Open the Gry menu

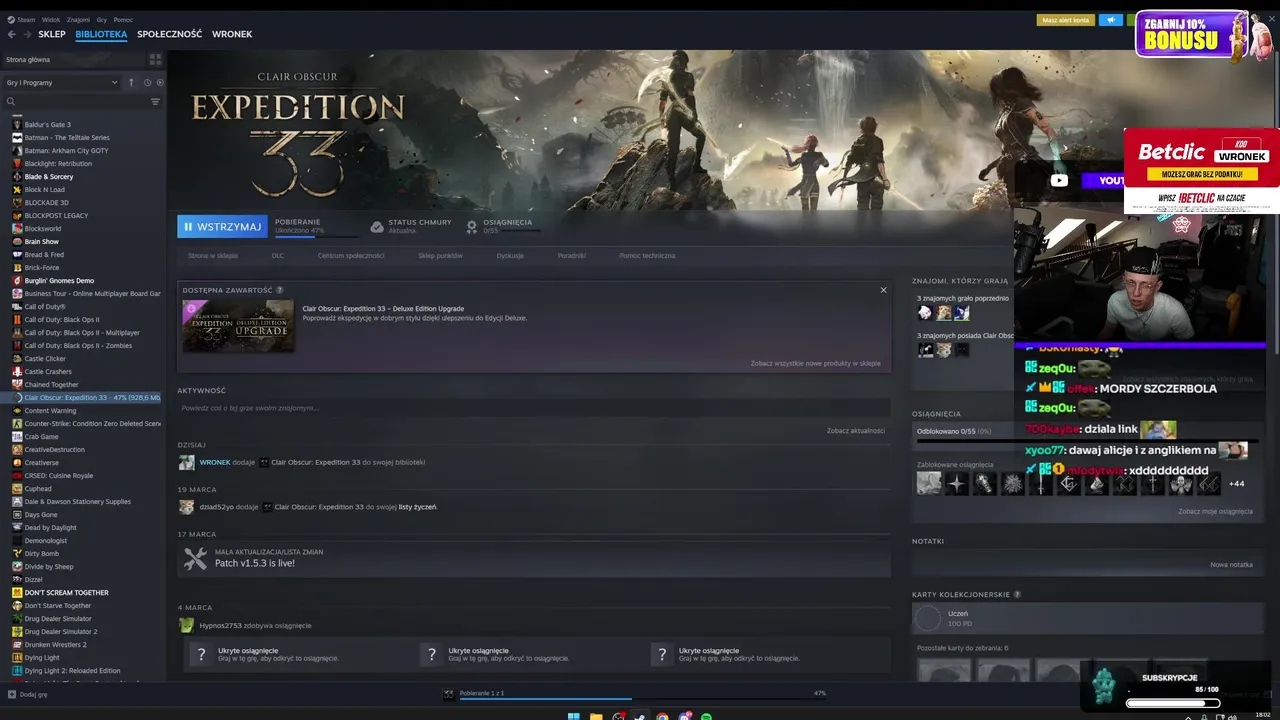(102, 19)
